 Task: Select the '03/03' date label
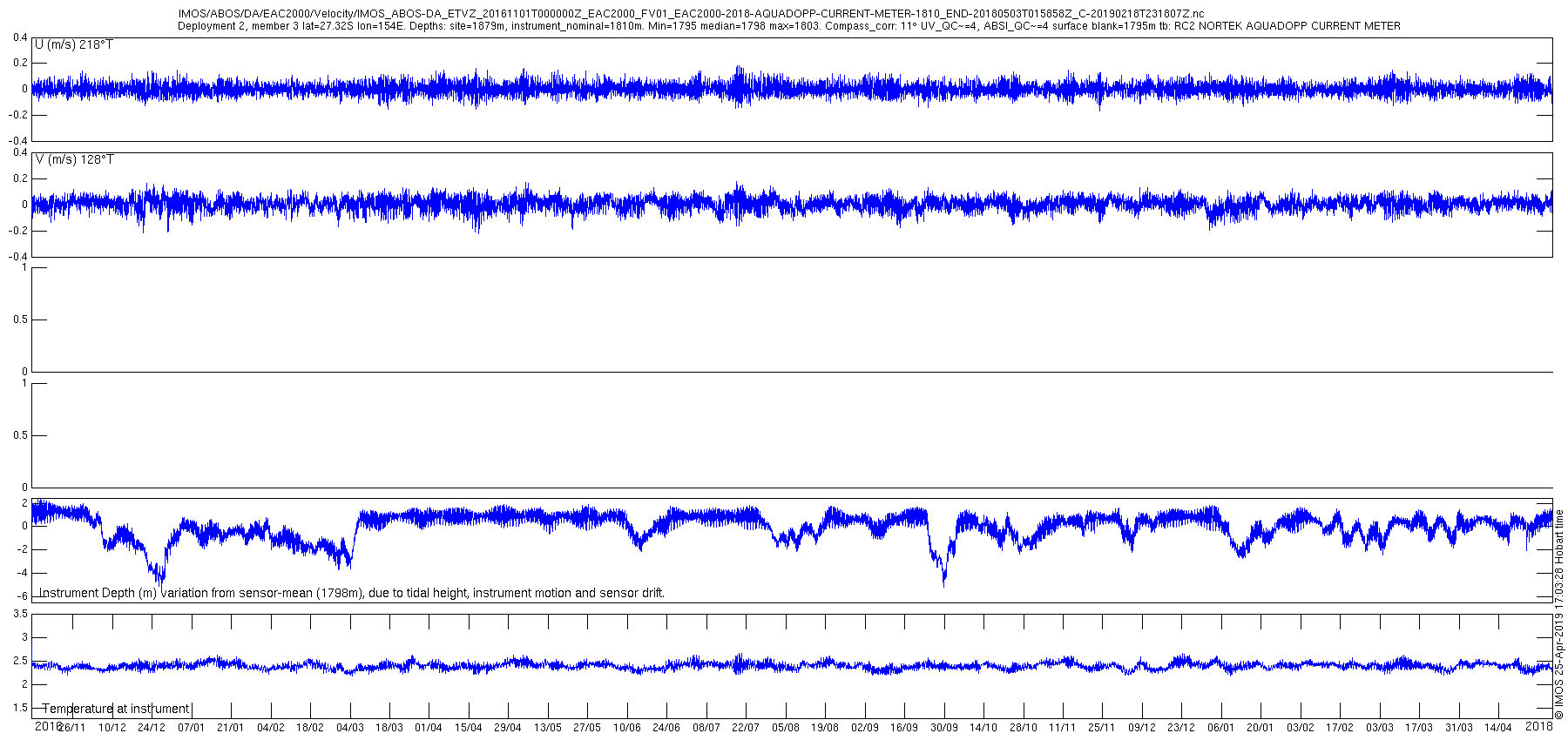(1380, 728)
